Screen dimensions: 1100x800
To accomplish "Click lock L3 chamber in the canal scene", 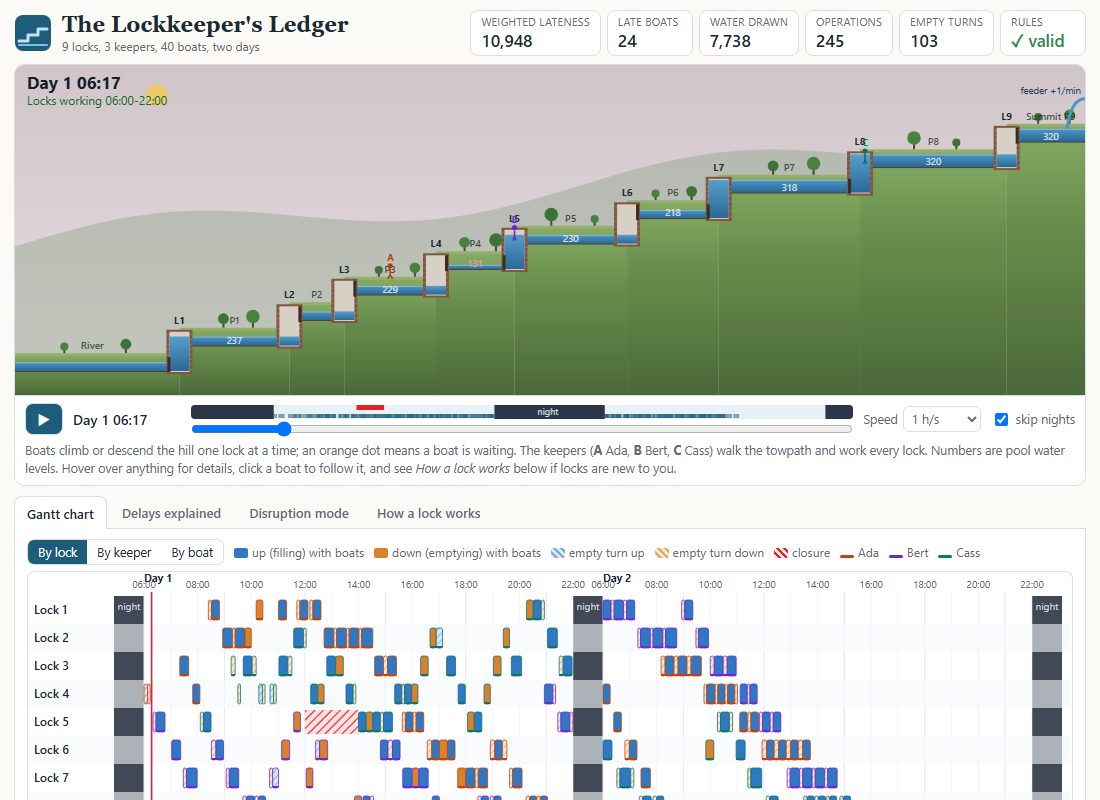I will [x=344, y=300].
